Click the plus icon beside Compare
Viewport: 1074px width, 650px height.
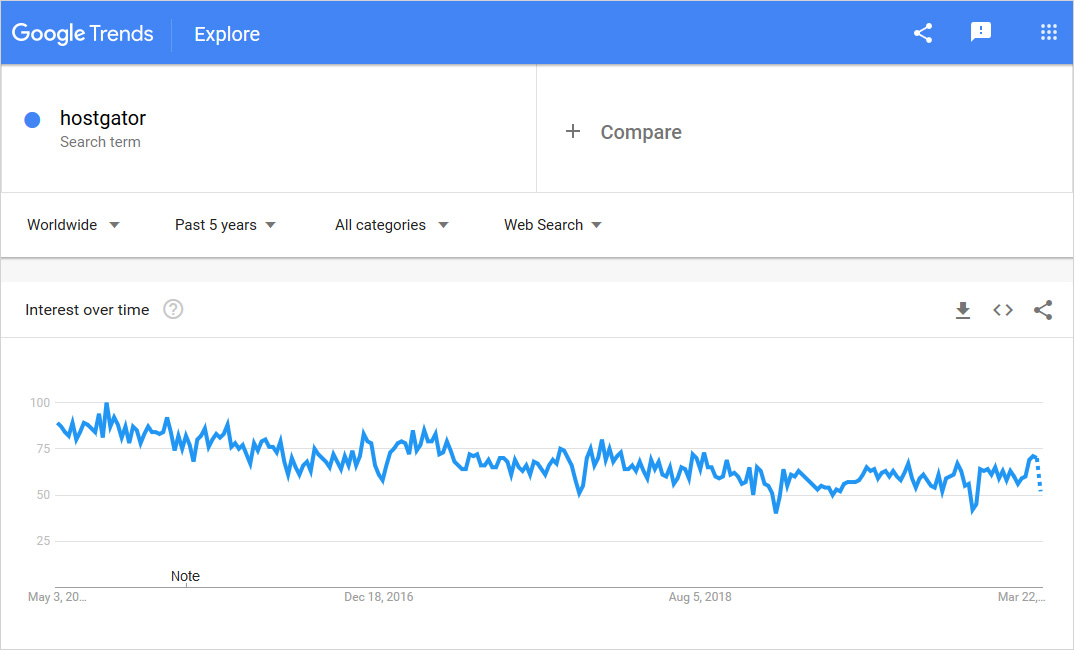pyautogui.click(x=573, y=132)
